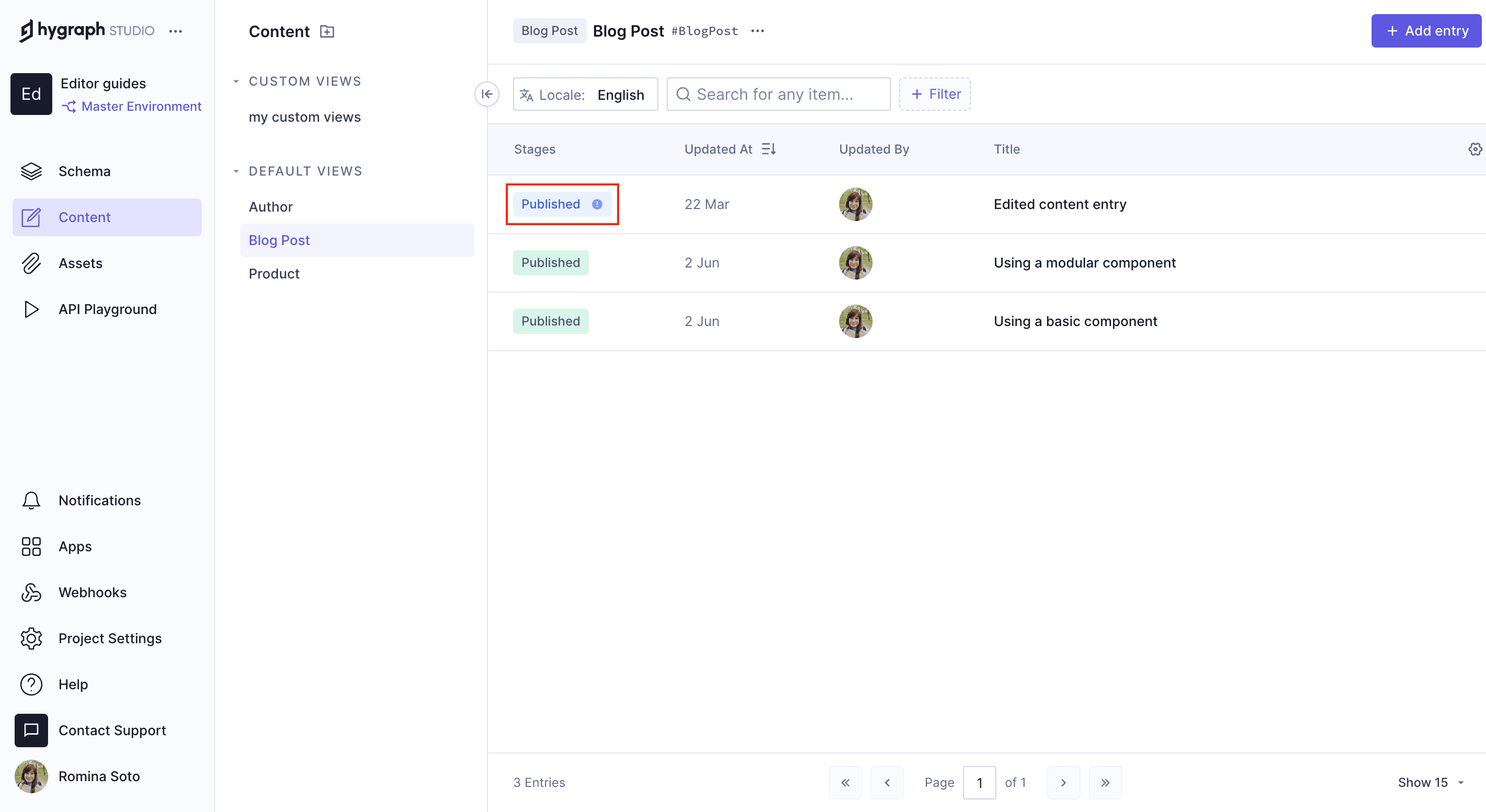Image resolution: width=1486 pixels, height=812 pixels.
Task: Click the table column settings gear icon
Action: click(x=1475, y=149)
